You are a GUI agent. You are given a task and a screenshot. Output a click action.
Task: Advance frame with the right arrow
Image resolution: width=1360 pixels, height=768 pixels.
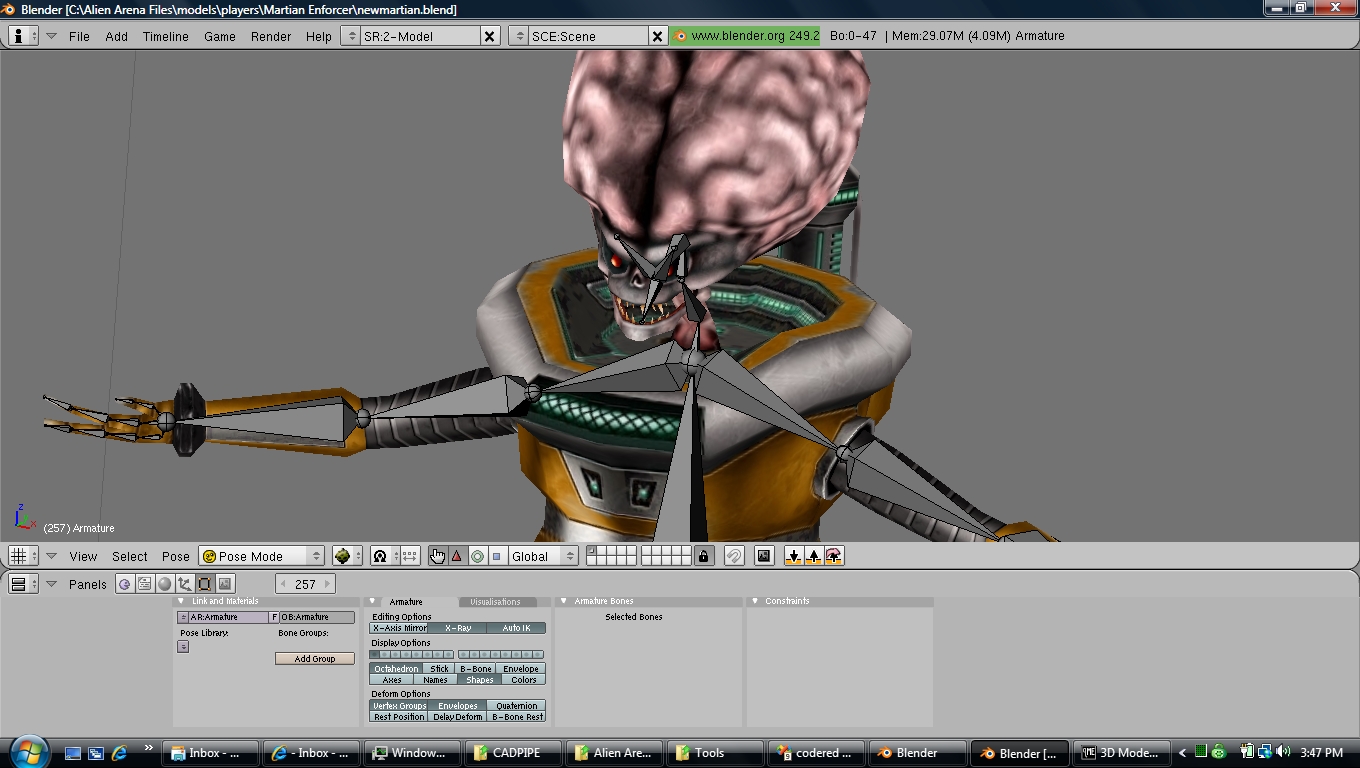point(327,584)
